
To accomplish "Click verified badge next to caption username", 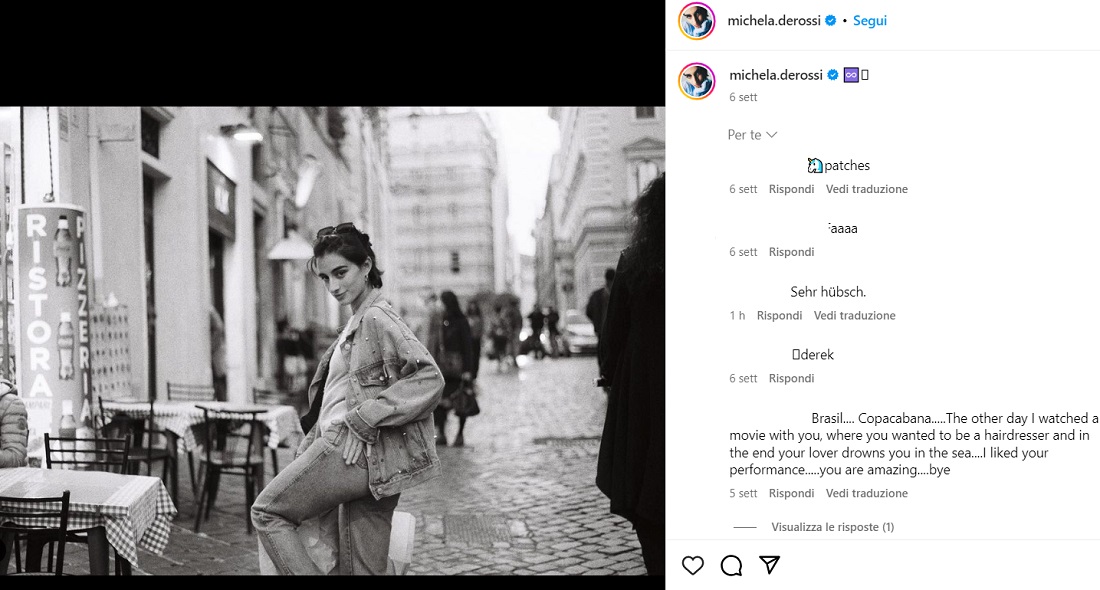I will point(830,75).
